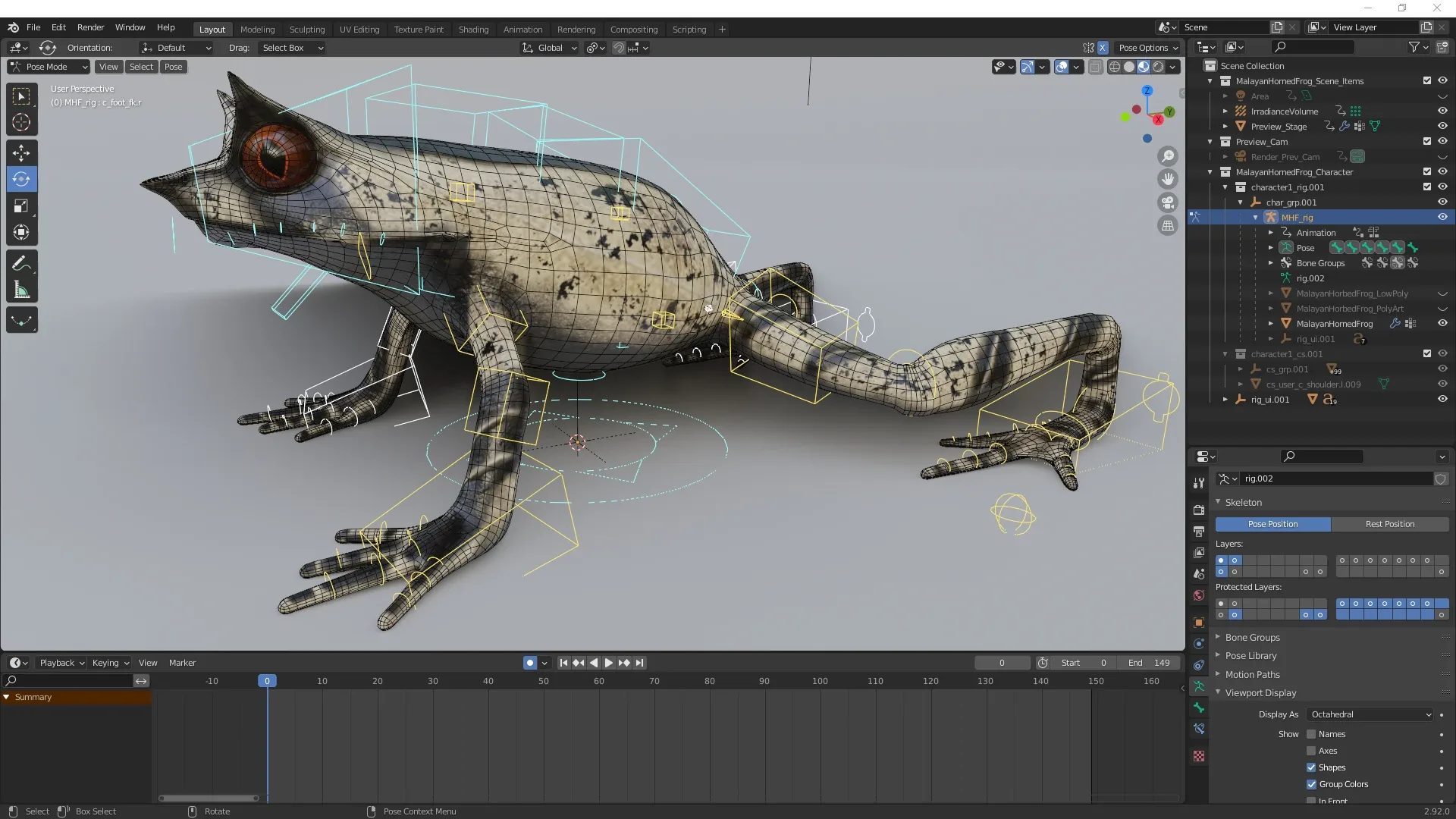1456x819 pixels.
Task: Open the Pose Options dropdown
Action: (1148, 48)
